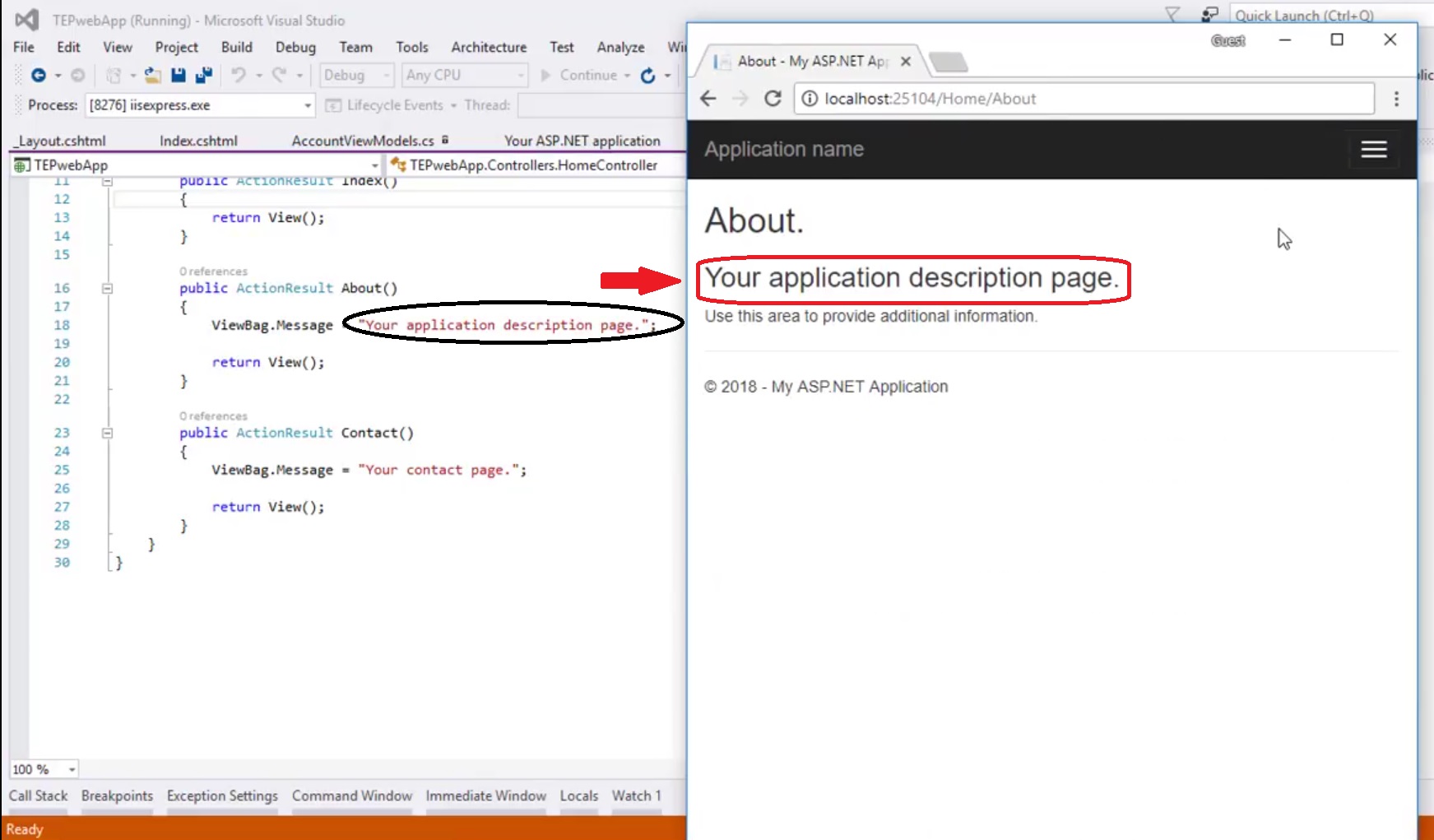Reload the browser page
The height and width of the screenshot is (840, 1434).
773,99
